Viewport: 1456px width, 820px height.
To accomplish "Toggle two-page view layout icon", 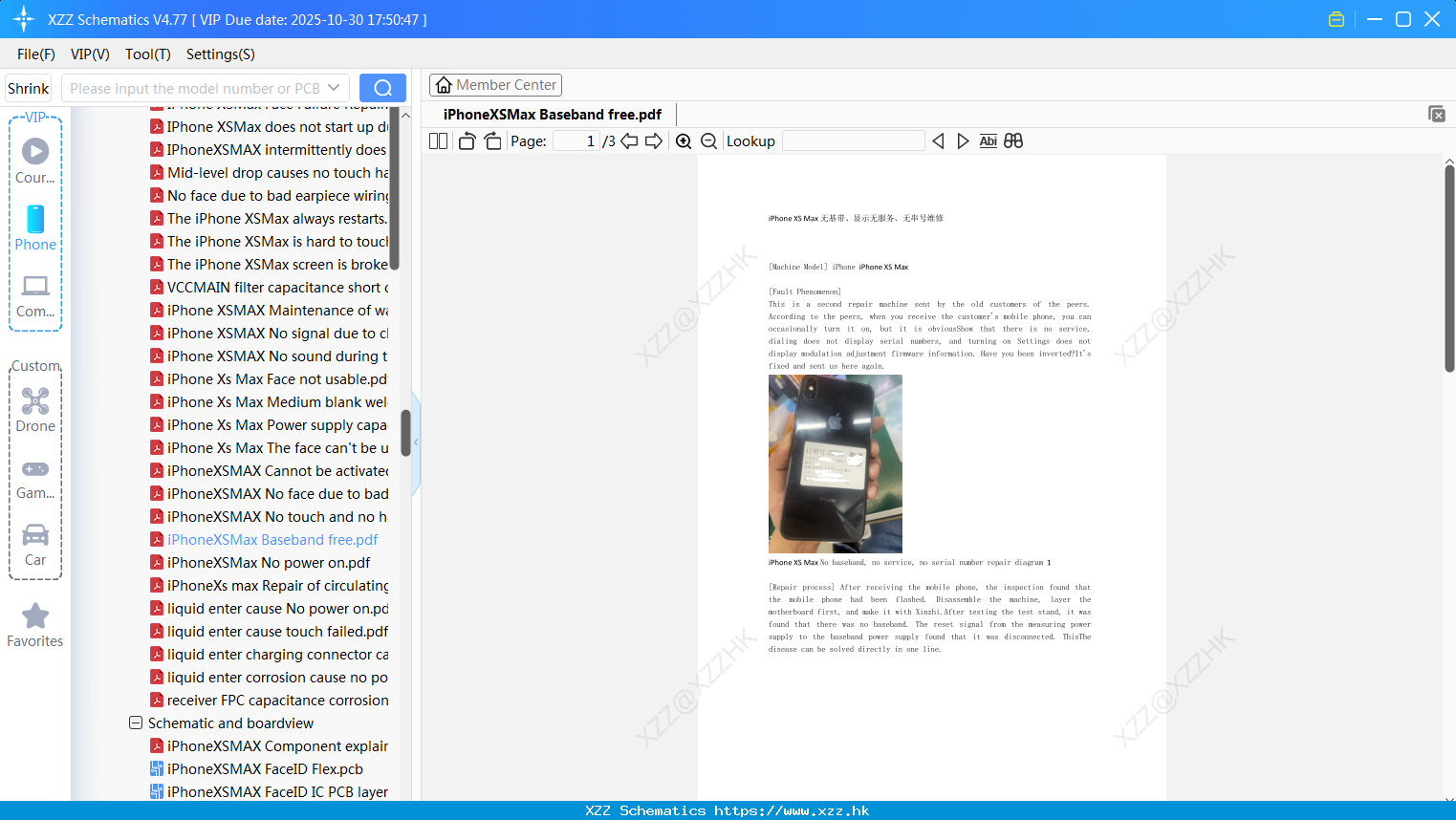I will 438,141.
